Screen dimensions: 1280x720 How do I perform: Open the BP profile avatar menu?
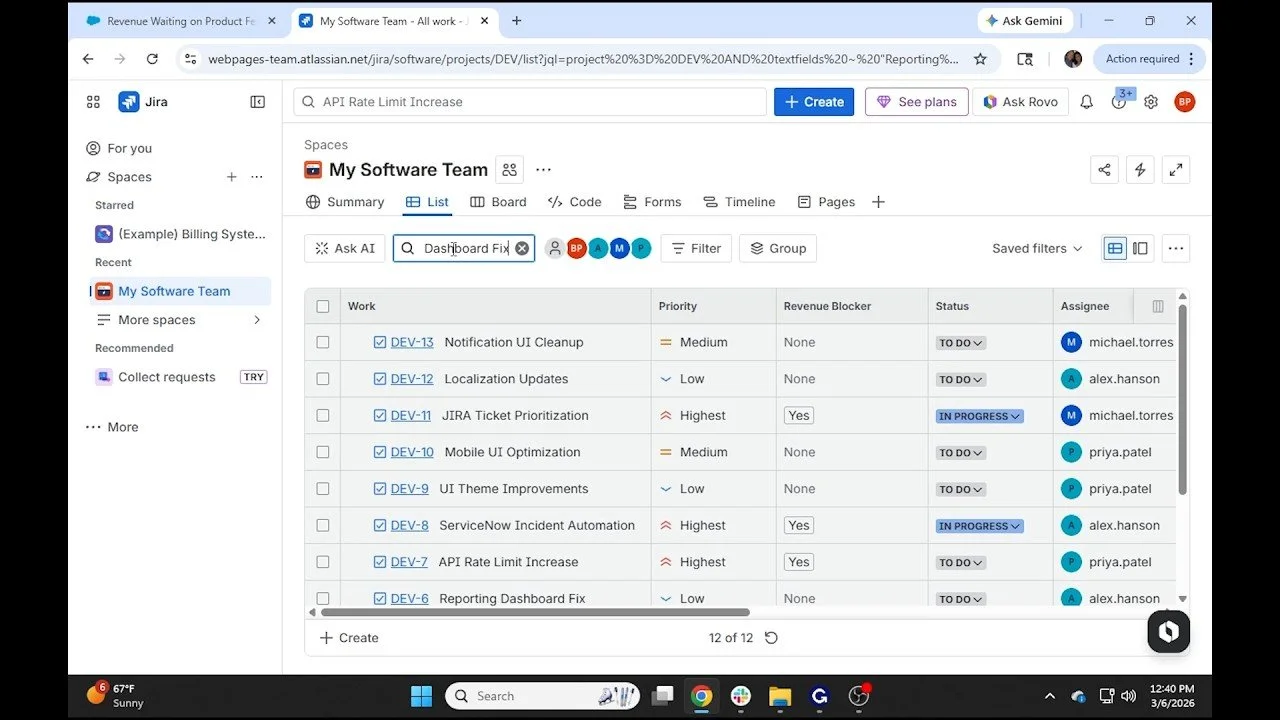coord(1184,102)
